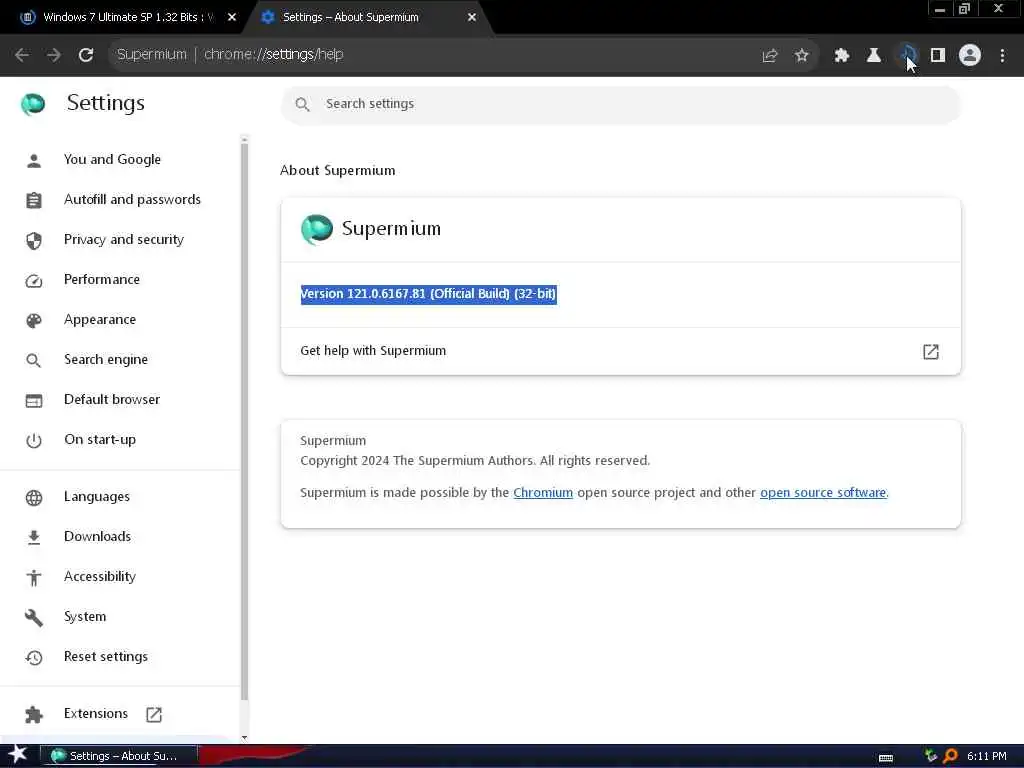
Task: Focus the Search settings field
Action: 620,104
